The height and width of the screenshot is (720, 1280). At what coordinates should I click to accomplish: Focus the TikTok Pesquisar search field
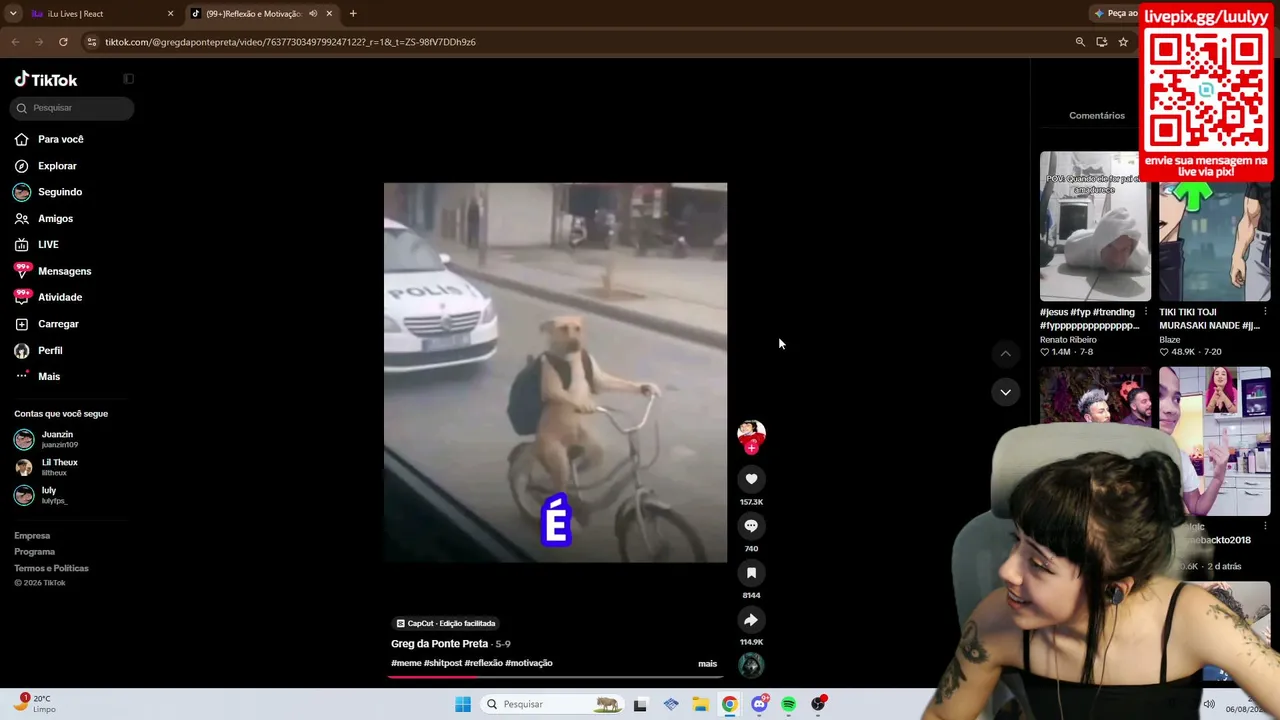click(x=72, y=108)
